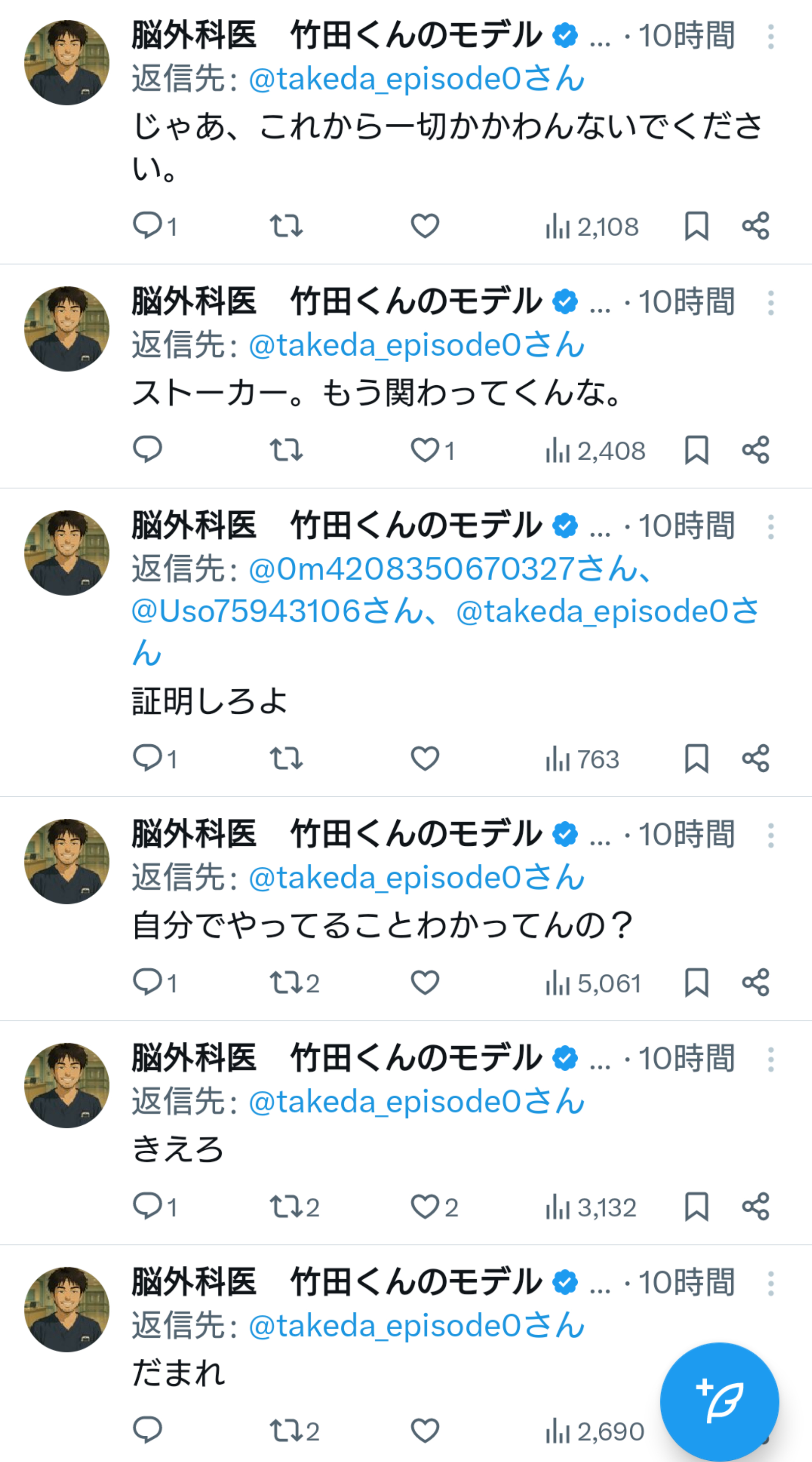Bookmark the '証明しろよ' tweet
This screenshot has width=812, height=1462.
(x=696, y=758)
